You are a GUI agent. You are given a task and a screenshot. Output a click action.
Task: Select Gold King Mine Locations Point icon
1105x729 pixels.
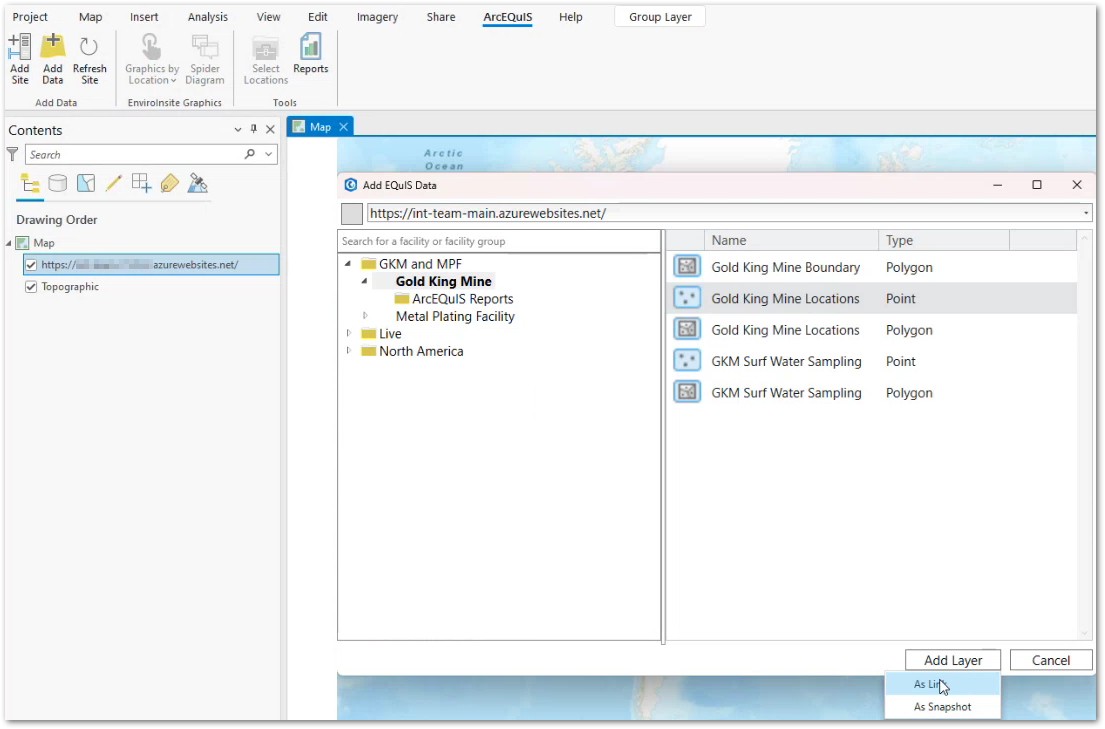click(x=687, y=298)
